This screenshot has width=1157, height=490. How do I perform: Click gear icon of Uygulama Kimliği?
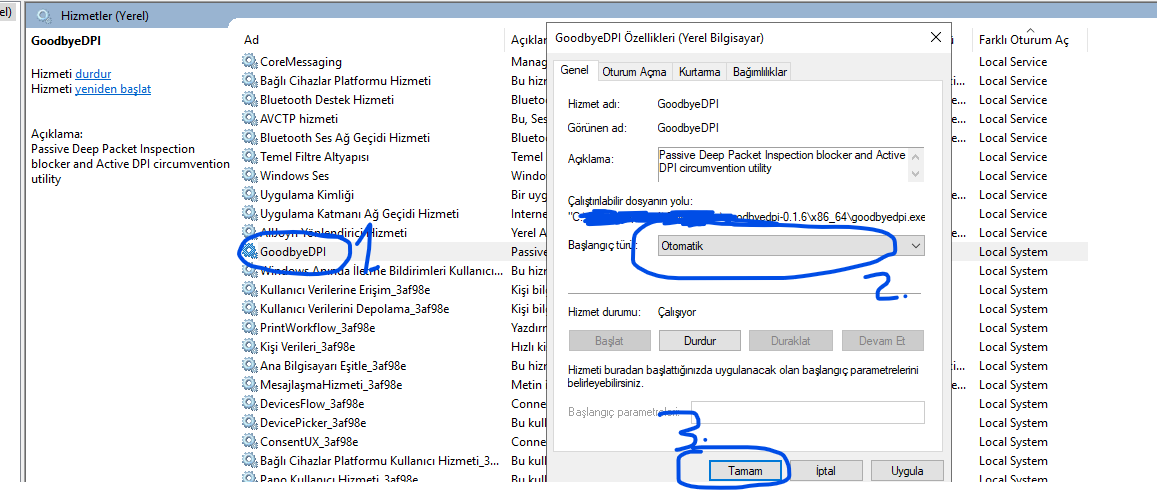pyautogui.click(x=250, y=195)
